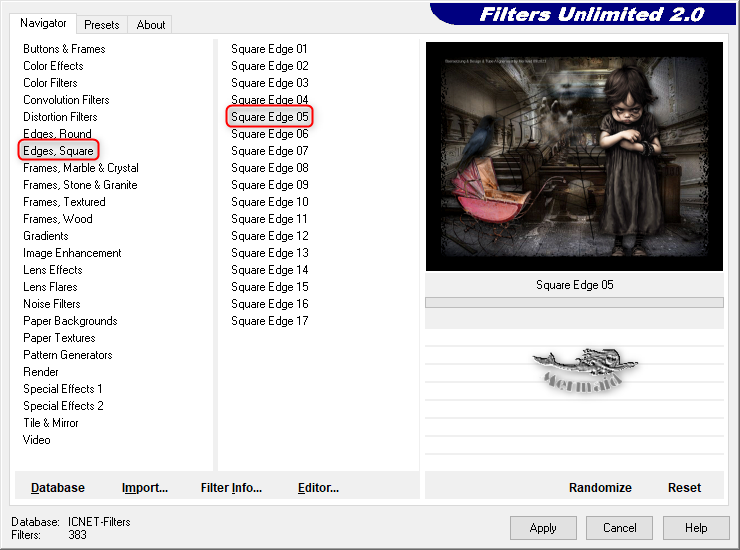The image size is (740, 550).
Task: Select Square Edge 15 in list
Action: [x=270, y=287]
